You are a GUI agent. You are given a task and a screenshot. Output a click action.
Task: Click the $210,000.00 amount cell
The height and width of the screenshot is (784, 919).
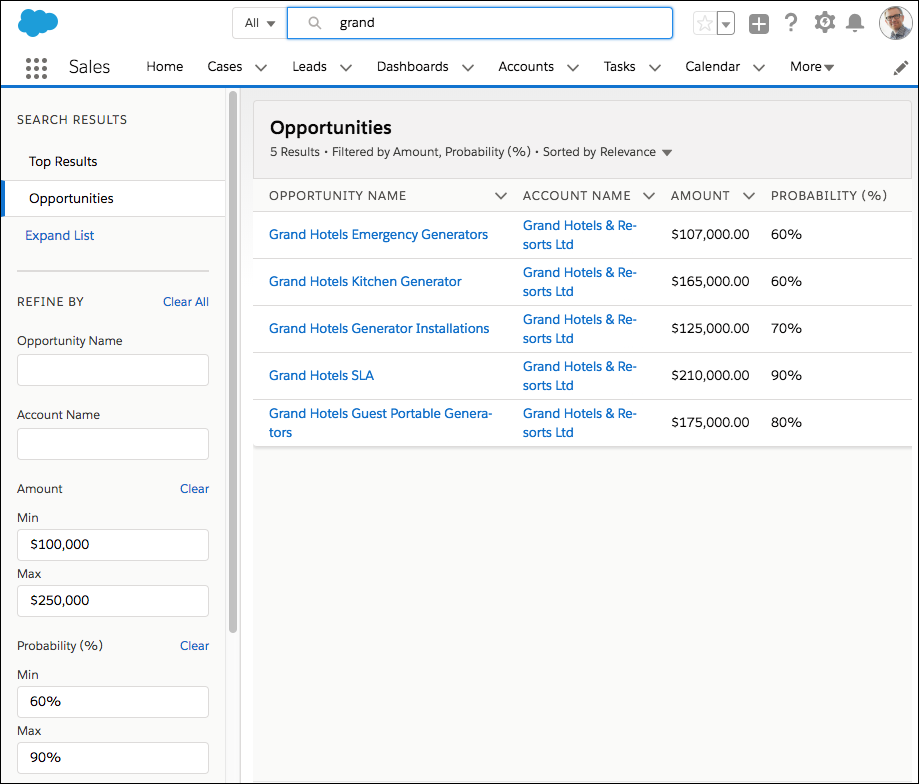(710, 376)
